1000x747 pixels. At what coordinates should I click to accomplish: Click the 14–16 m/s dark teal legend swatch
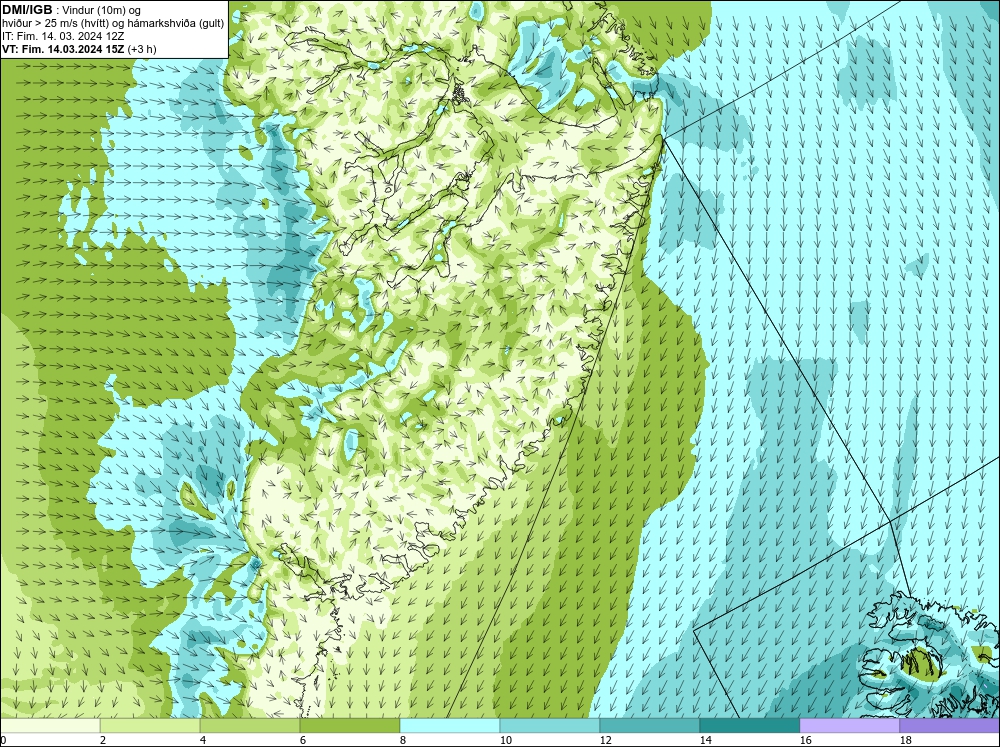point(750,726)
